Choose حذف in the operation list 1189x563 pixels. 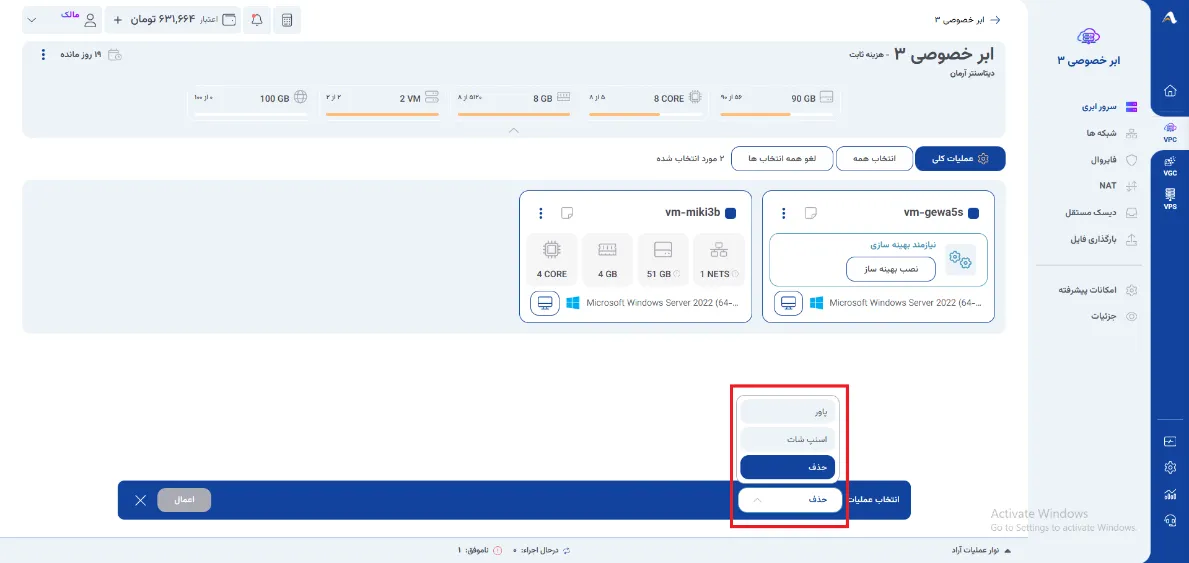787,467
